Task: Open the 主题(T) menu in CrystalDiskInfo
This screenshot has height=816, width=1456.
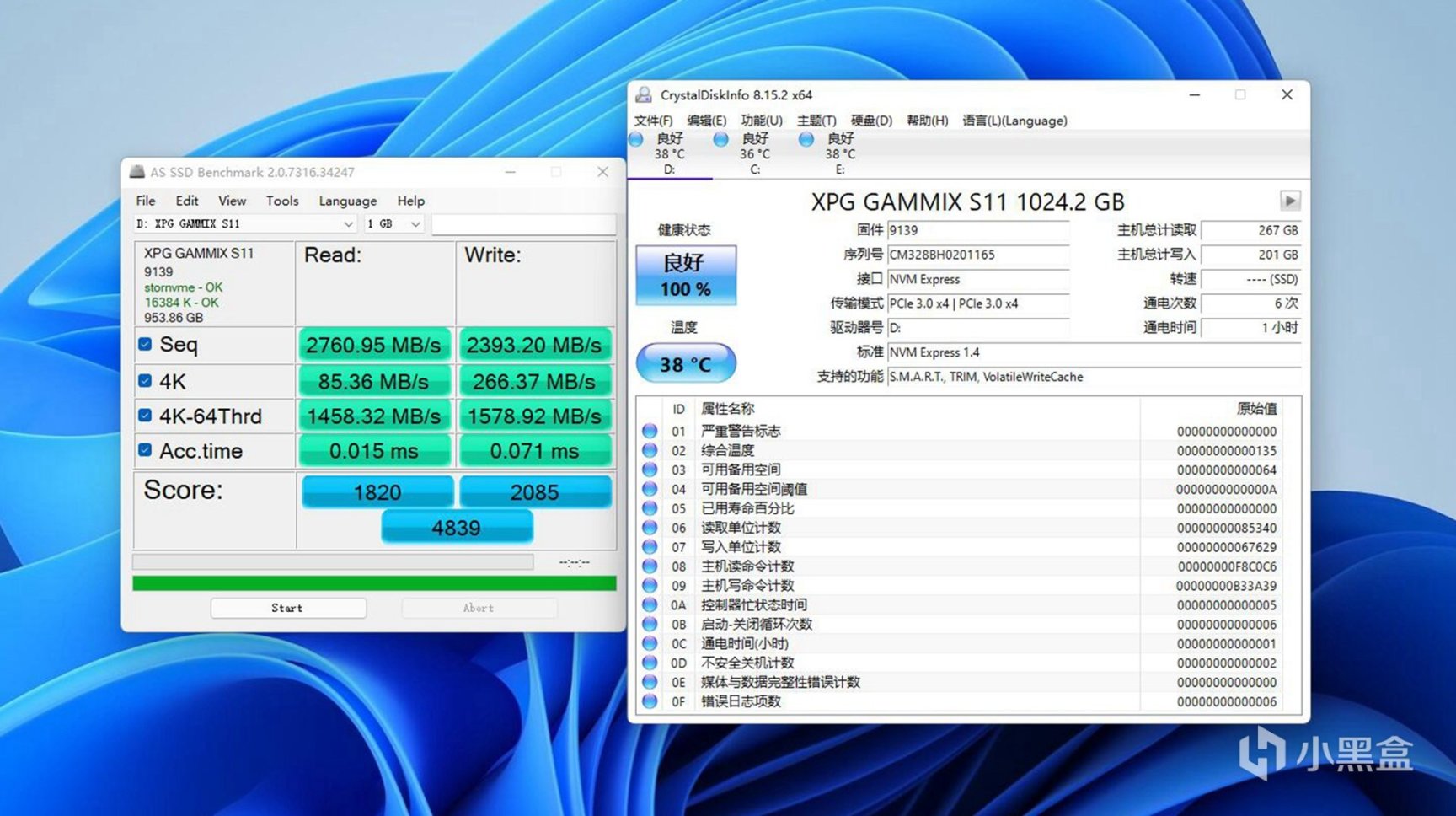Action: coord(816,121)
